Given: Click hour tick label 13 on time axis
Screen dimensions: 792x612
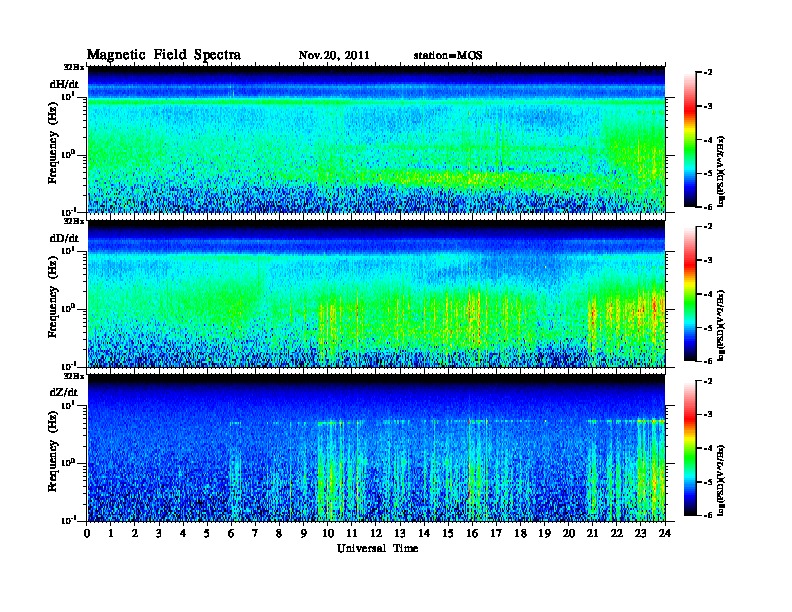Looking at the screenshot, I should pyautogui.click(x=400, y=534).
